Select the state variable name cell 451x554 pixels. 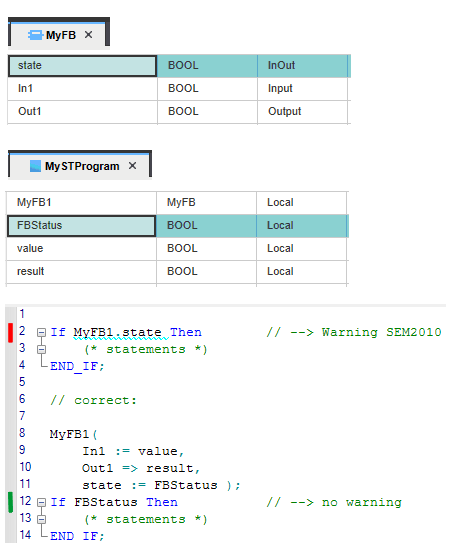[82, 66]
